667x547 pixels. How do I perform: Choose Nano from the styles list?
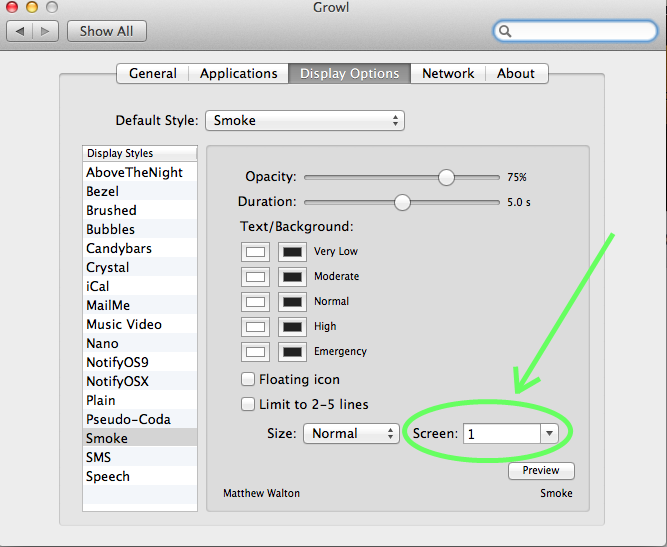click(140, 343)
